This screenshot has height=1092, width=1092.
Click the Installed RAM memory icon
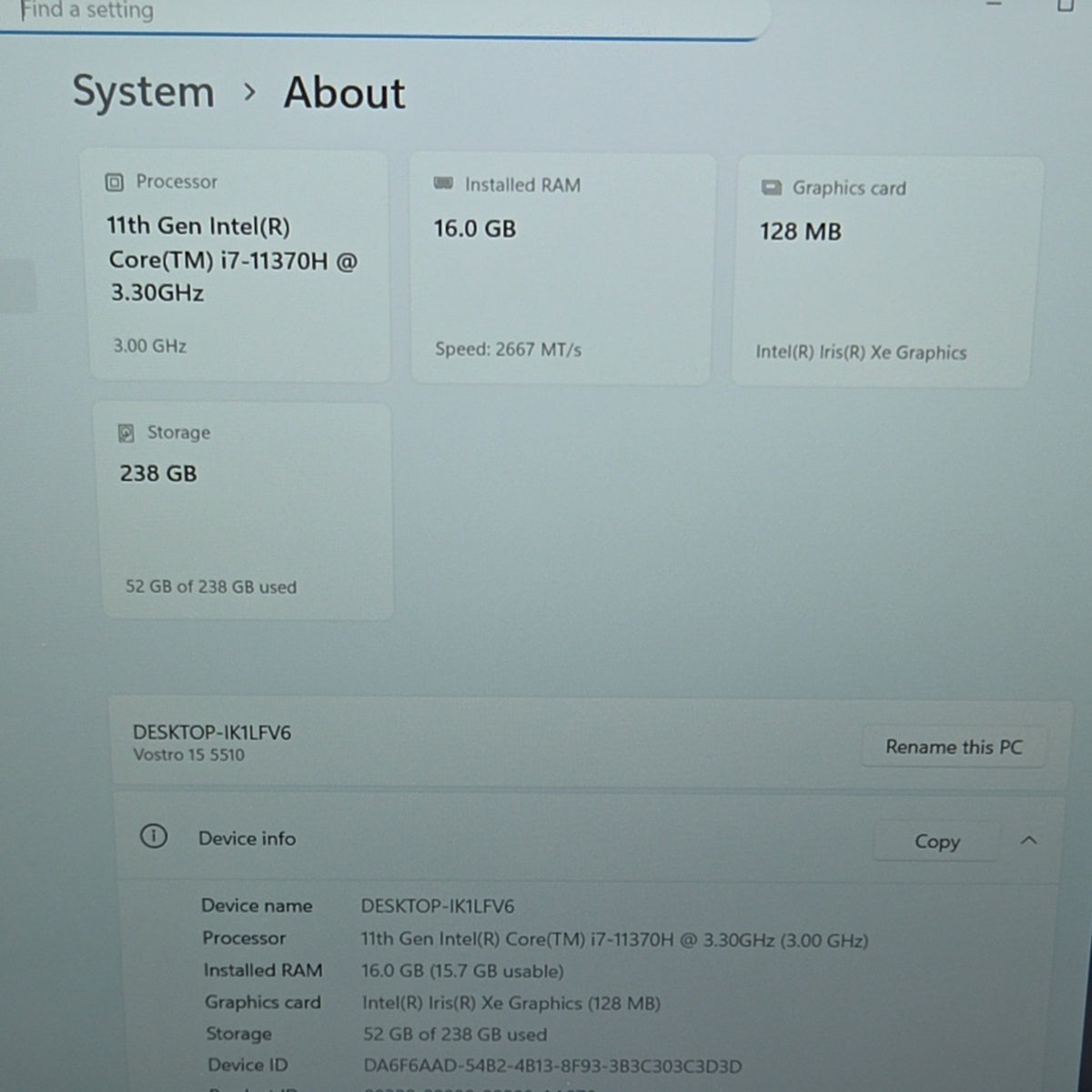click(x=443, y=184)
